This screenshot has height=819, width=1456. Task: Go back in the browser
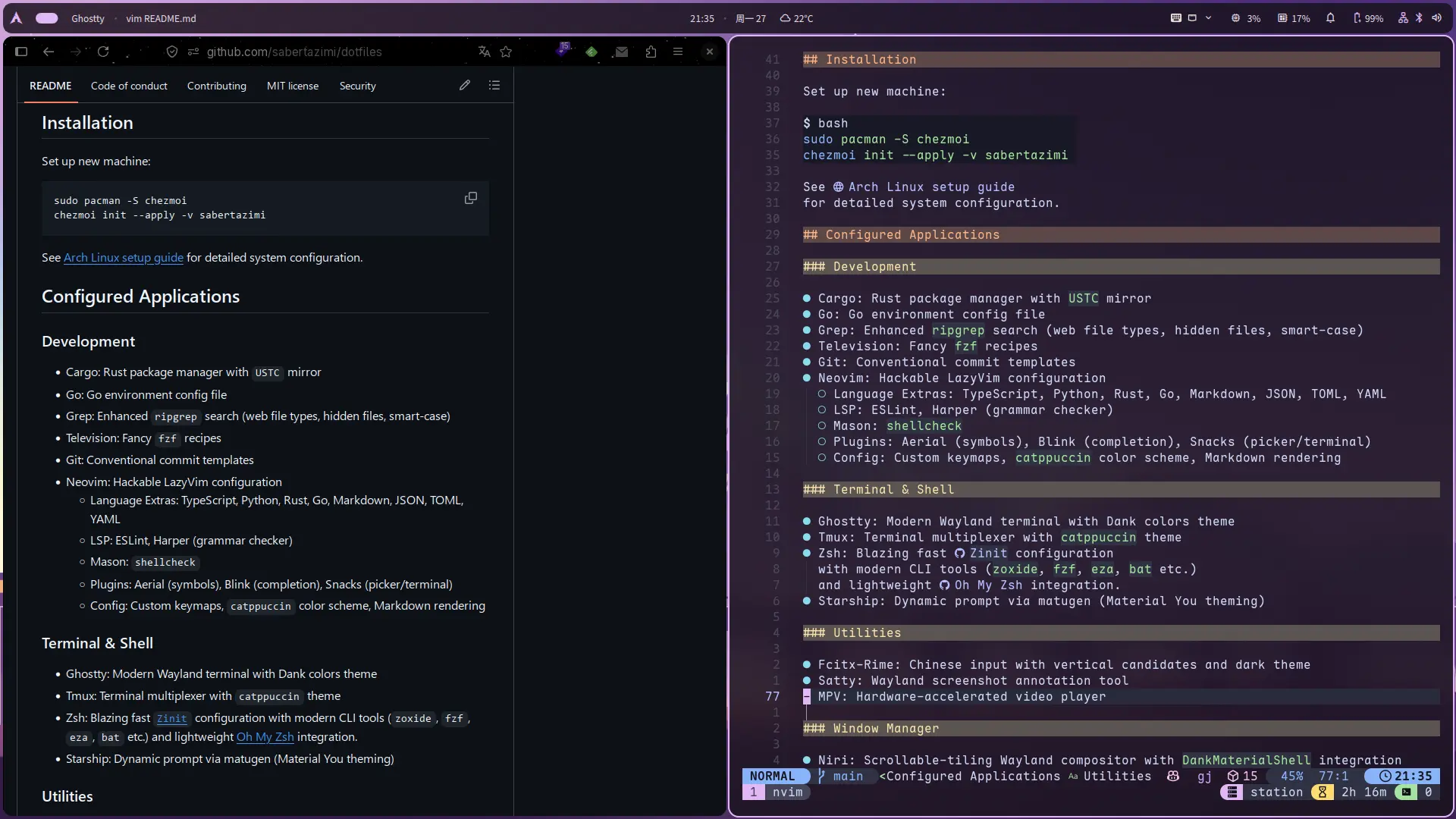point(49,52)
